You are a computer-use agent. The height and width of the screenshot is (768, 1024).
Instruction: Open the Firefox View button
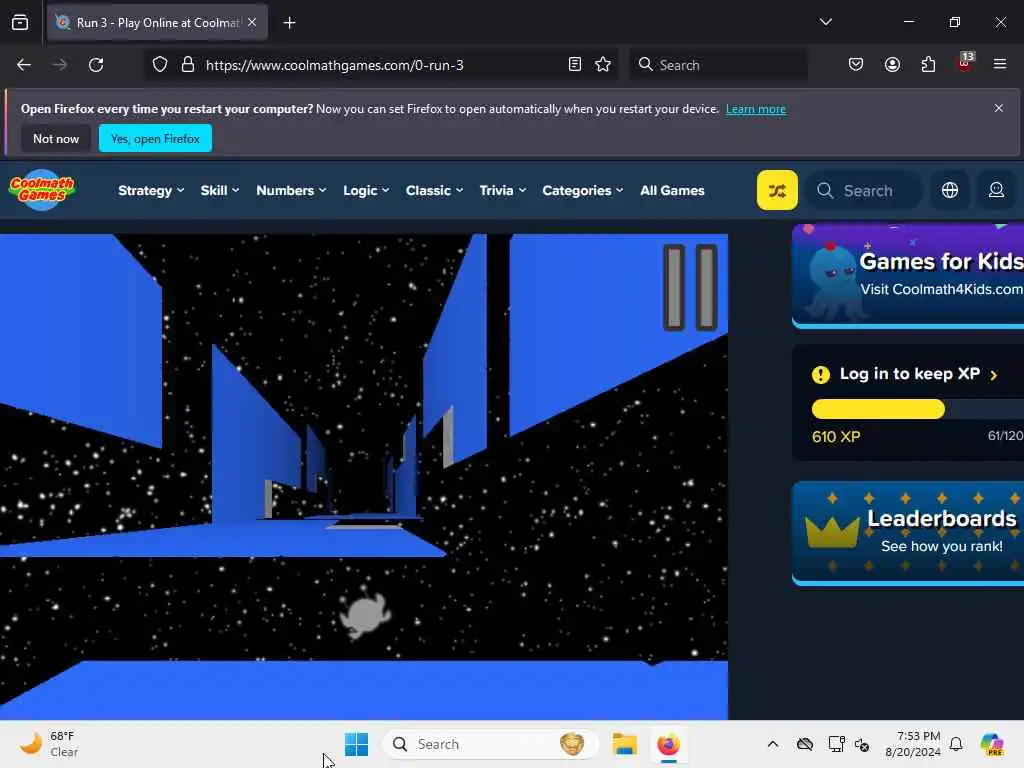click(20, 23)
